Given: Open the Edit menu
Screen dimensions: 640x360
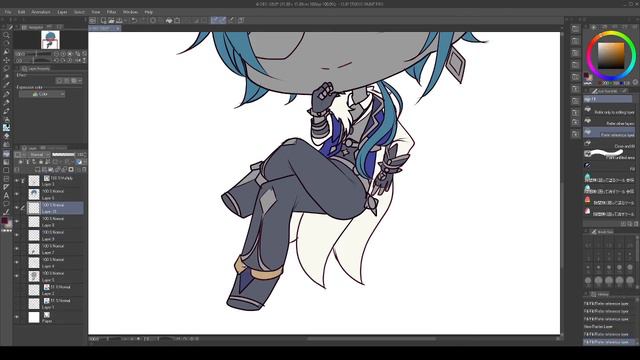Looking at the screenshot, I should point(21,12).
